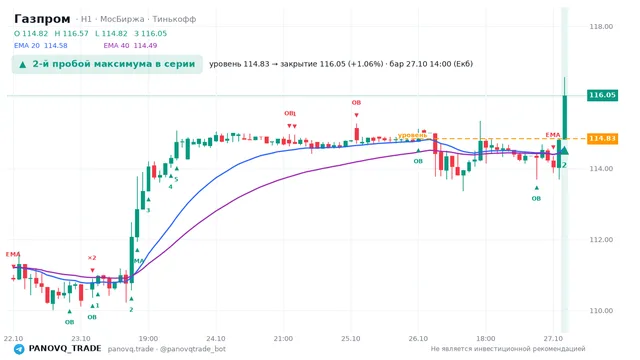Click the "H1 · МосБиржа · Тинькофф" subtitle
The height and width of the screenshot is (360, 640).
click(x=138, y=19)
